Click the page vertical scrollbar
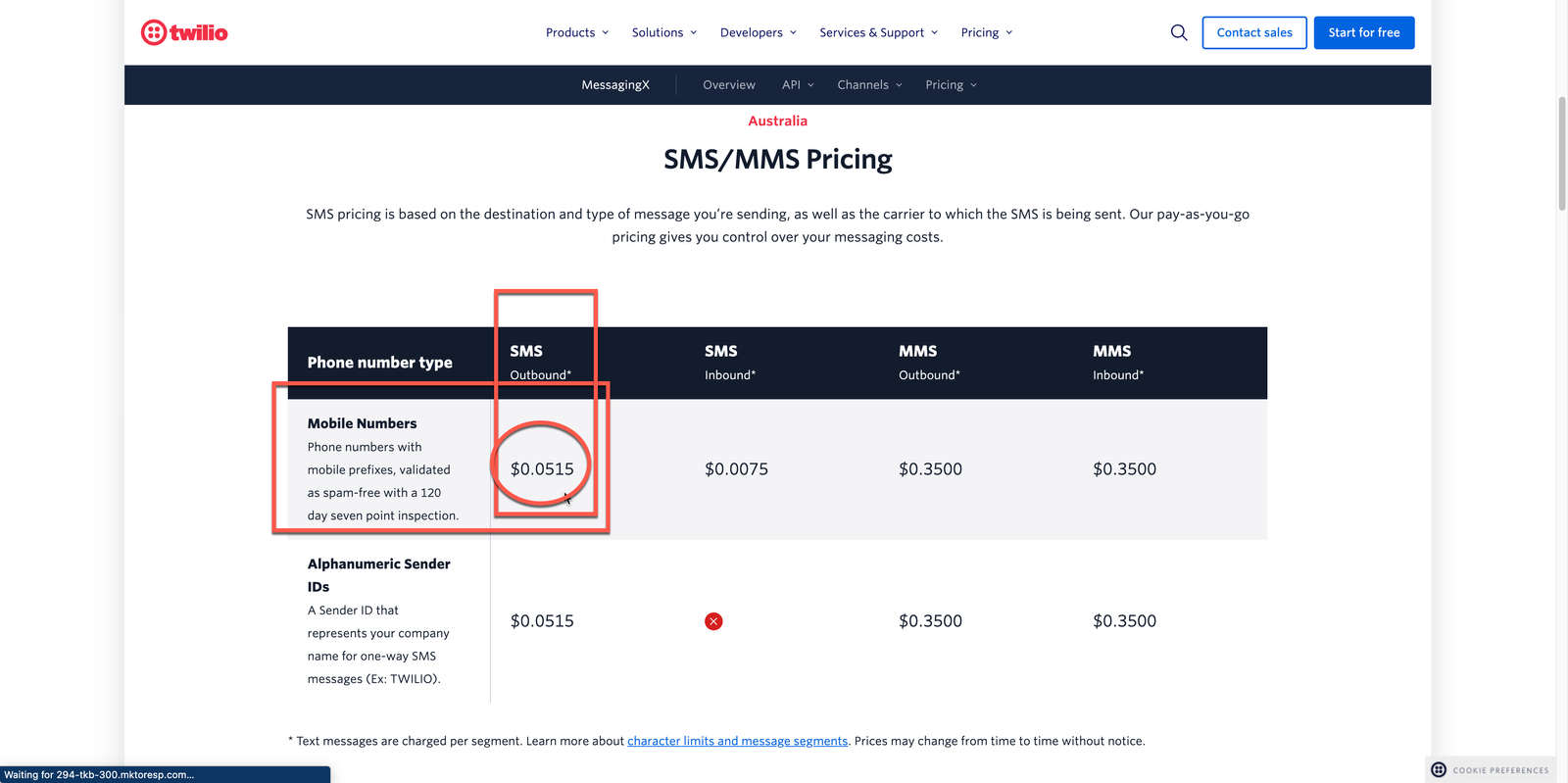 (1561, 153)
